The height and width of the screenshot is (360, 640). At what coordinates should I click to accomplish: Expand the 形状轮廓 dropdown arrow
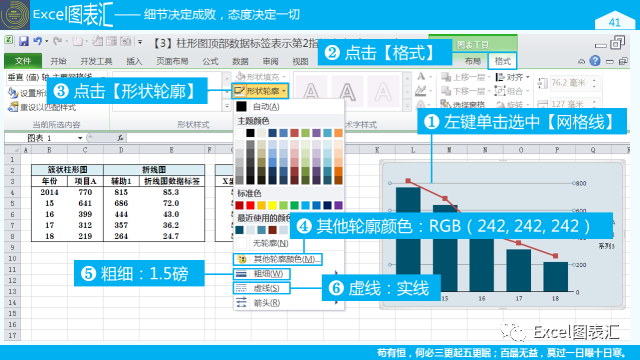pos(284,91)
